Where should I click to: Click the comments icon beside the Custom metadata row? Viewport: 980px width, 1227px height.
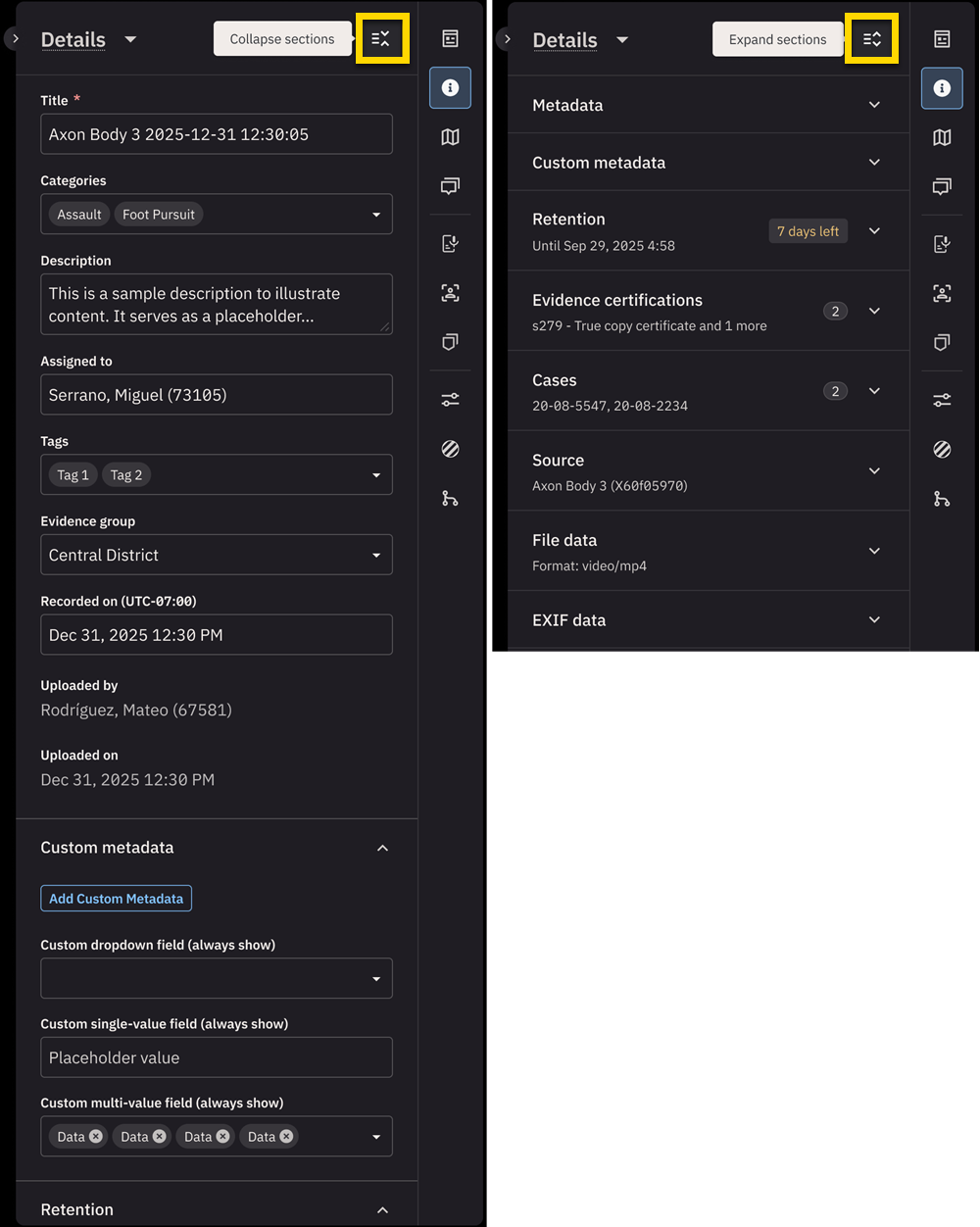[942, 186]
